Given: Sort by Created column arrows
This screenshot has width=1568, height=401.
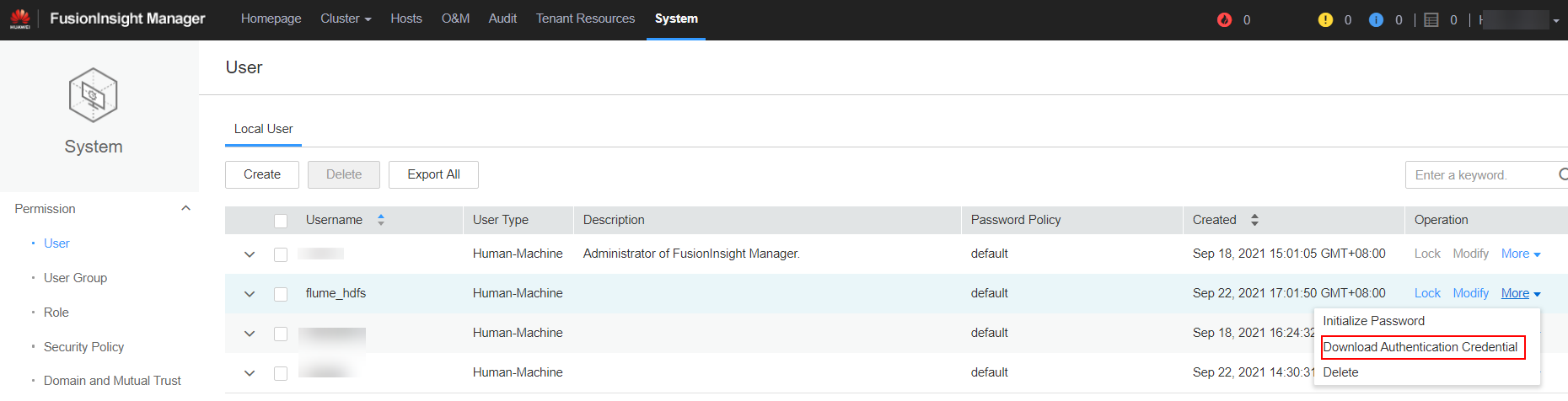Looking at the screenshot, I should (1254, 220).
